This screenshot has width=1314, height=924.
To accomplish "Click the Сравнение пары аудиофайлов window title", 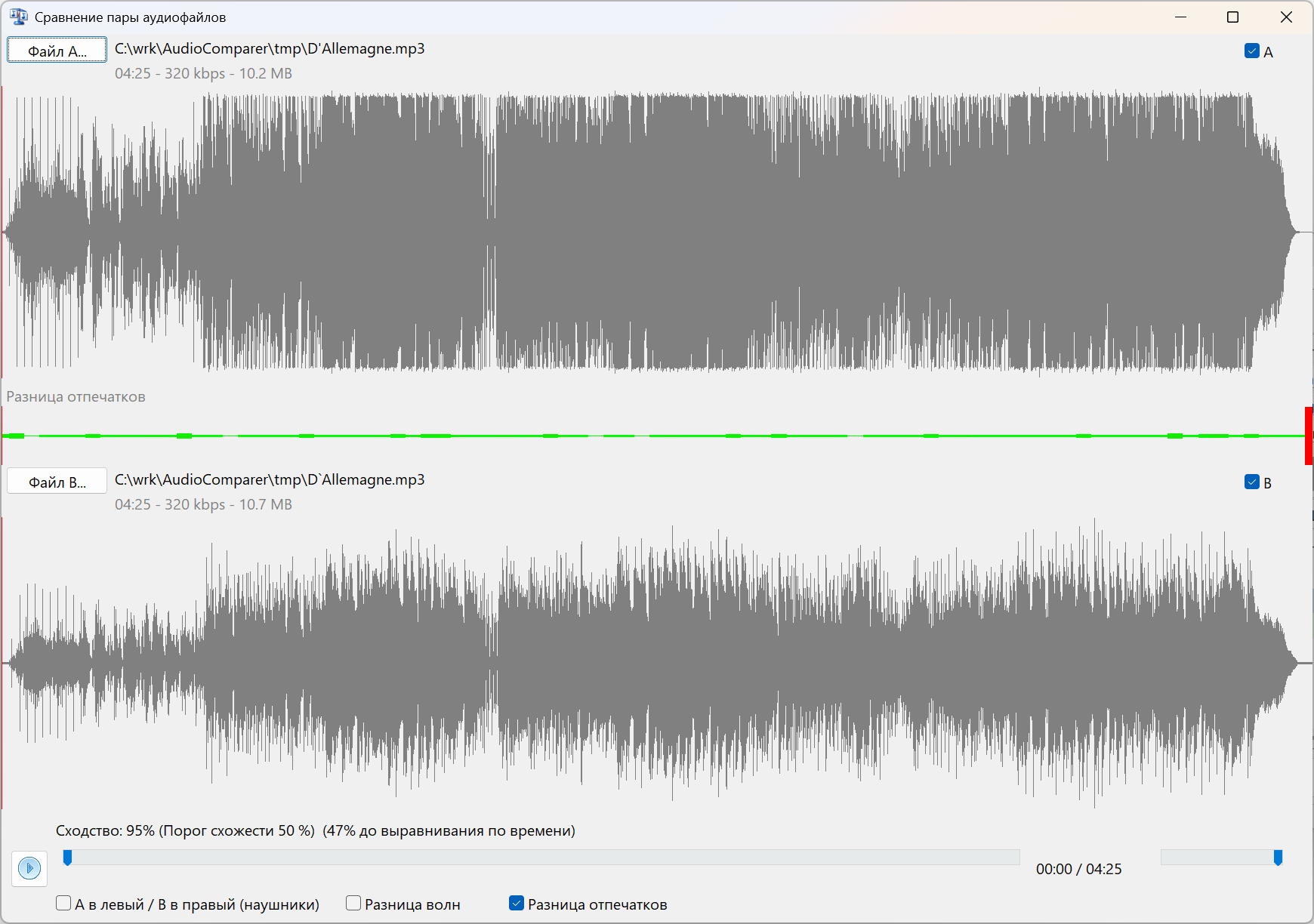I will (130, 17).
